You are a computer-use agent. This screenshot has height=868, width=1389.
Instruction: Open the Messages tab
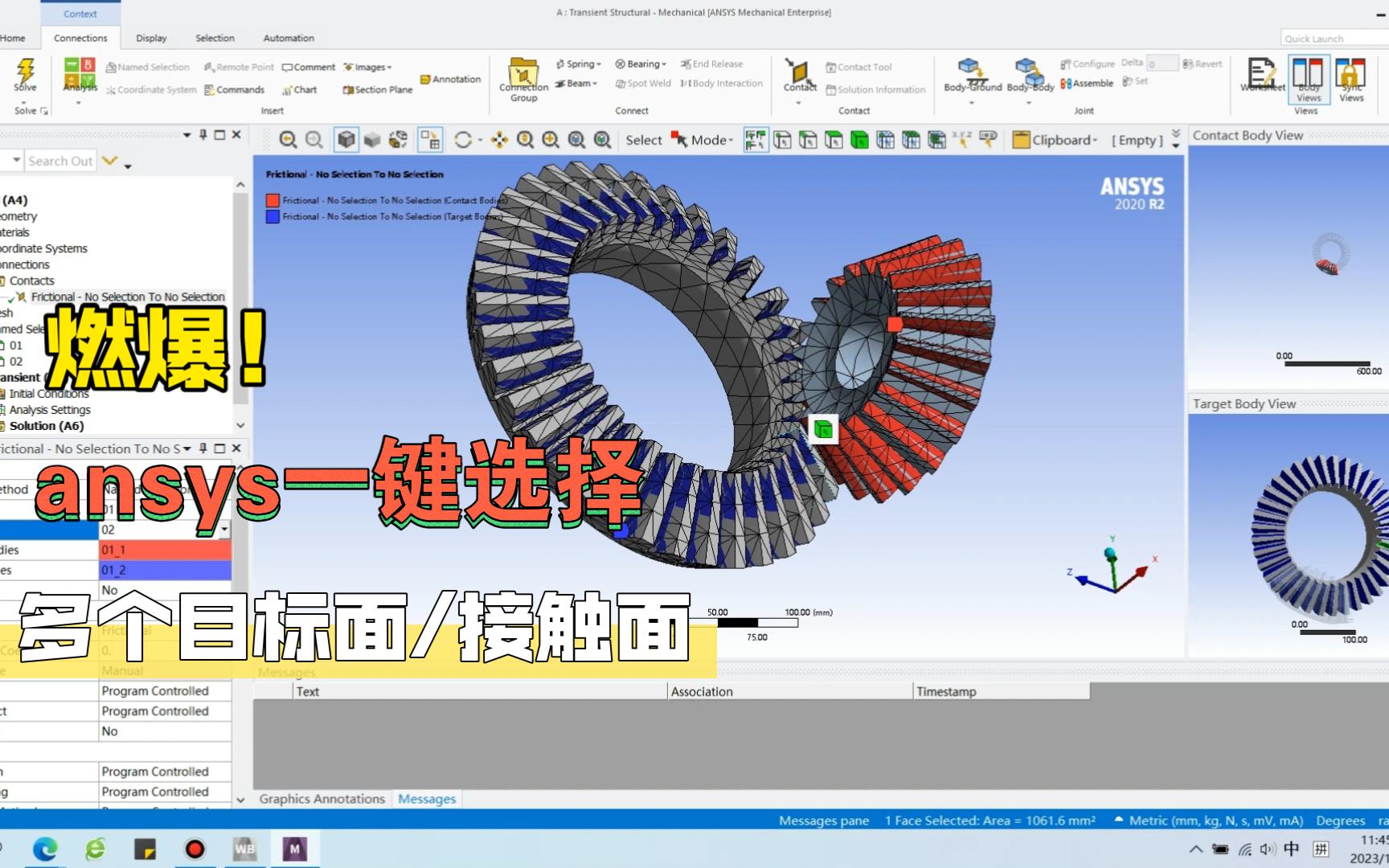click(427, 799)
